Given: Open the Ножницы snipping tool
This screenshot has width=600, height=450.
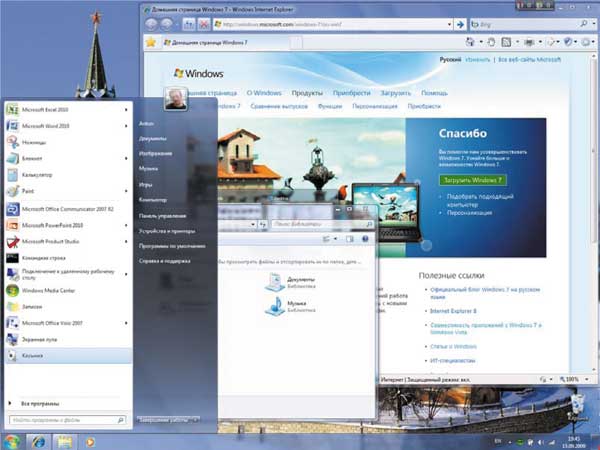Looking at the screenshot, I should point(67,142).
